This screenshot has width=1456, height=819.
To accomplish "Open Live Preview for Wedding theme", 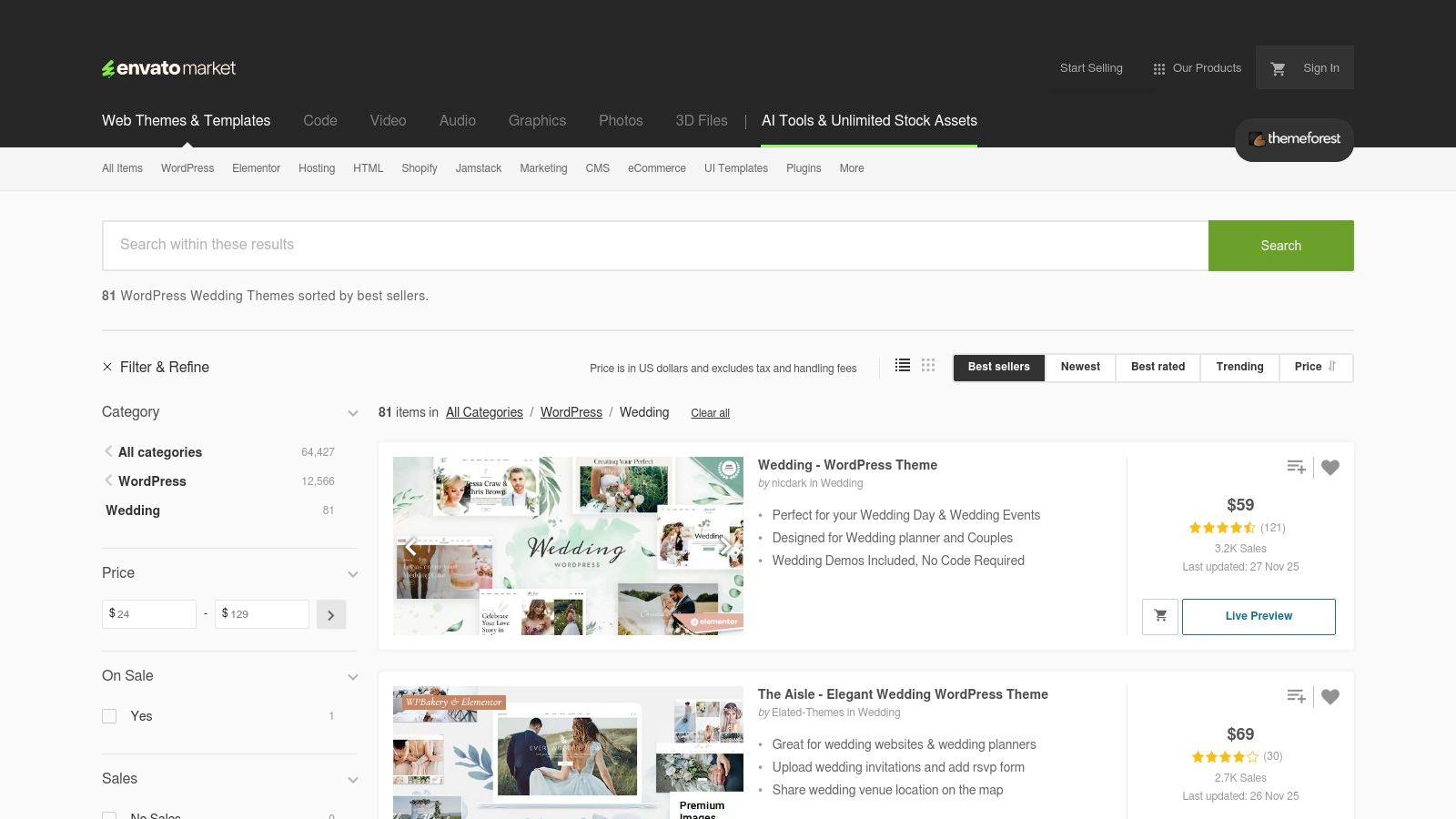I will tap(1258, 616).
